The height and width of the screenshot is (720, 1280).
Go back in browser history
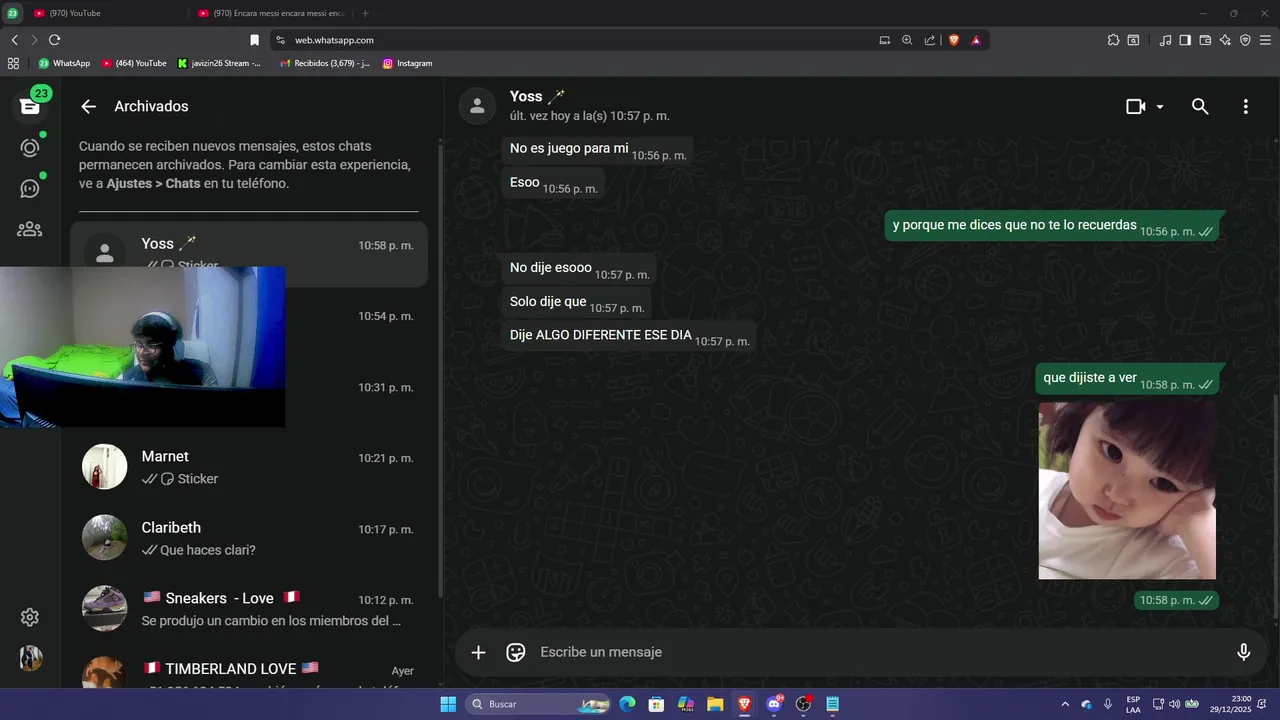pos(14,40)
